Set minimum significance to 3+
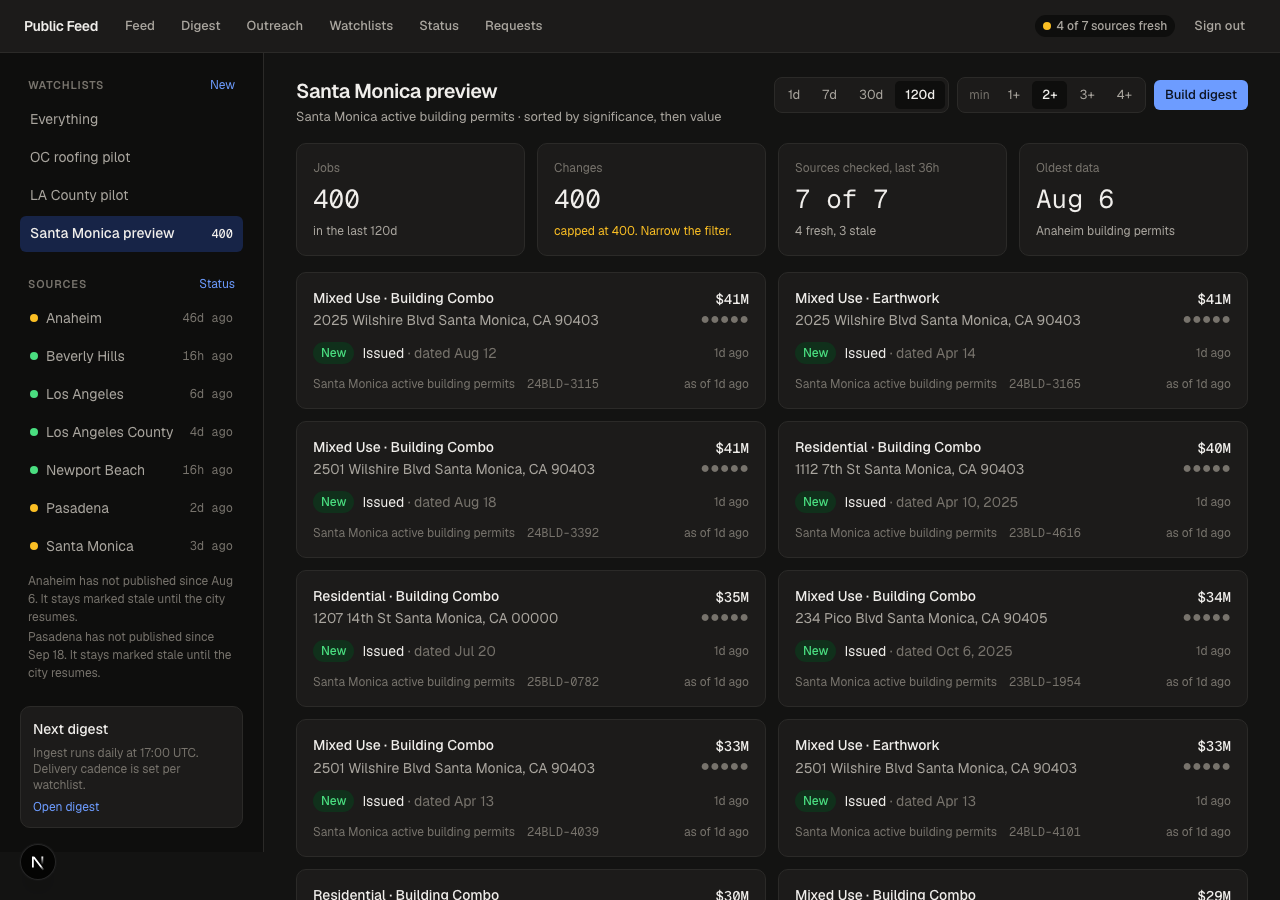This screenshot has width=1280, height=900. point(1087,95)
